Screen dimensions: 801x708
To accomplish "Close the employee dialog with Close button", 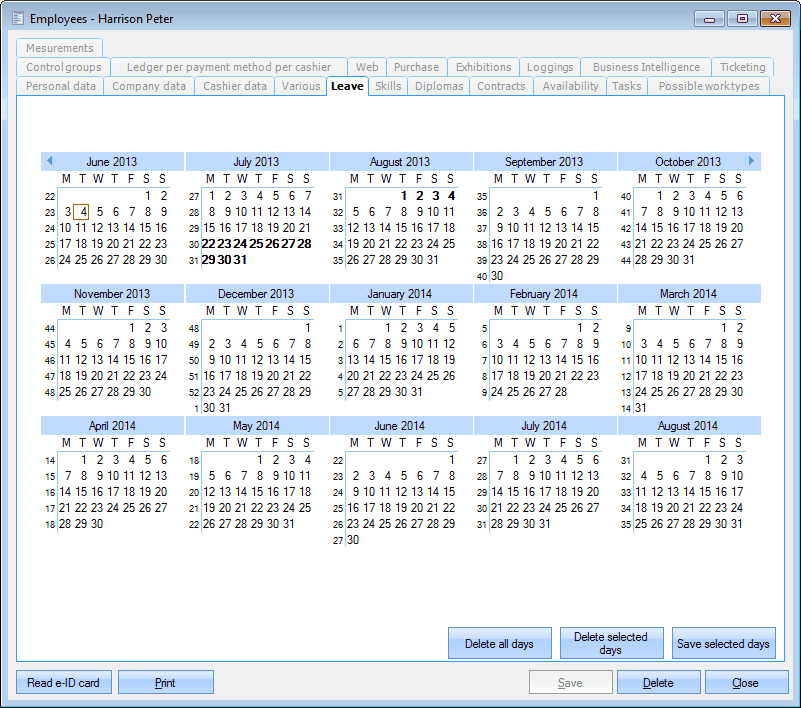I will click(x=746, y=683).
